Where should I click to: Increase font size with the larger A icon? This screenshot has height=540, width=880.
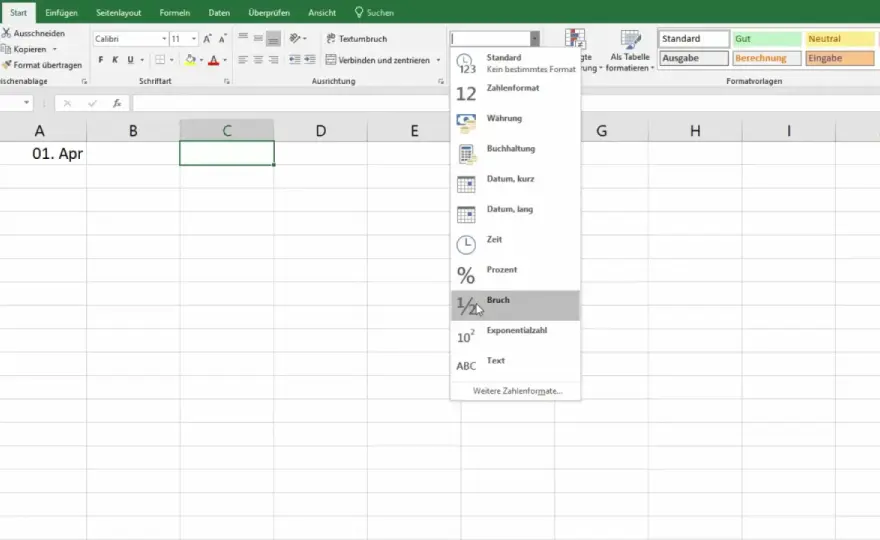point(208,39)
